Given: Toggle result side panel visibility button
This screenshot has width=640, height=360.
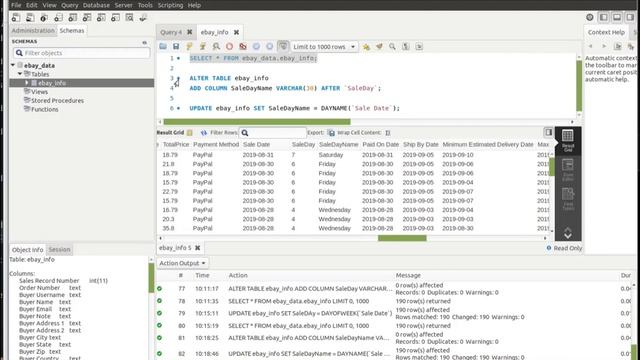Looking at the screenshot, I should 549,132.
